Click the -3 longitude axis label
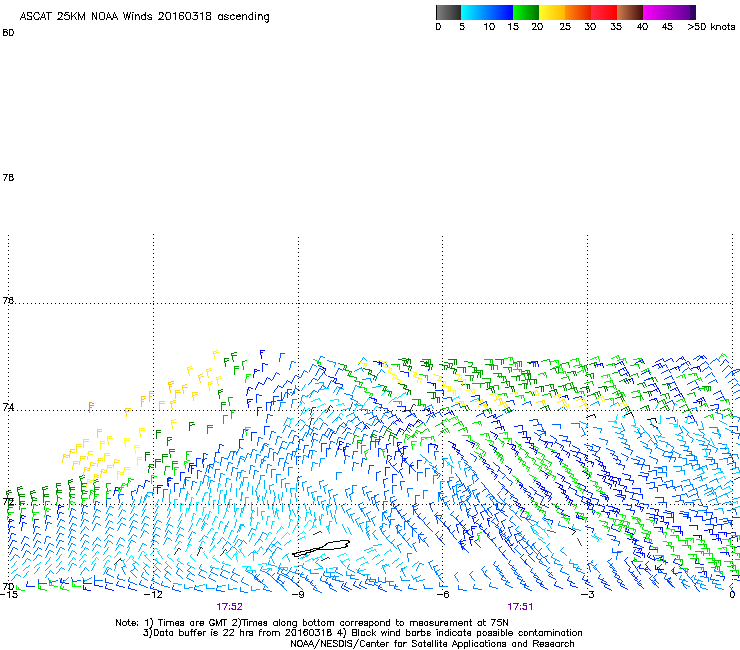This screenshot has width=740, height=650. [x=587, y=594]
